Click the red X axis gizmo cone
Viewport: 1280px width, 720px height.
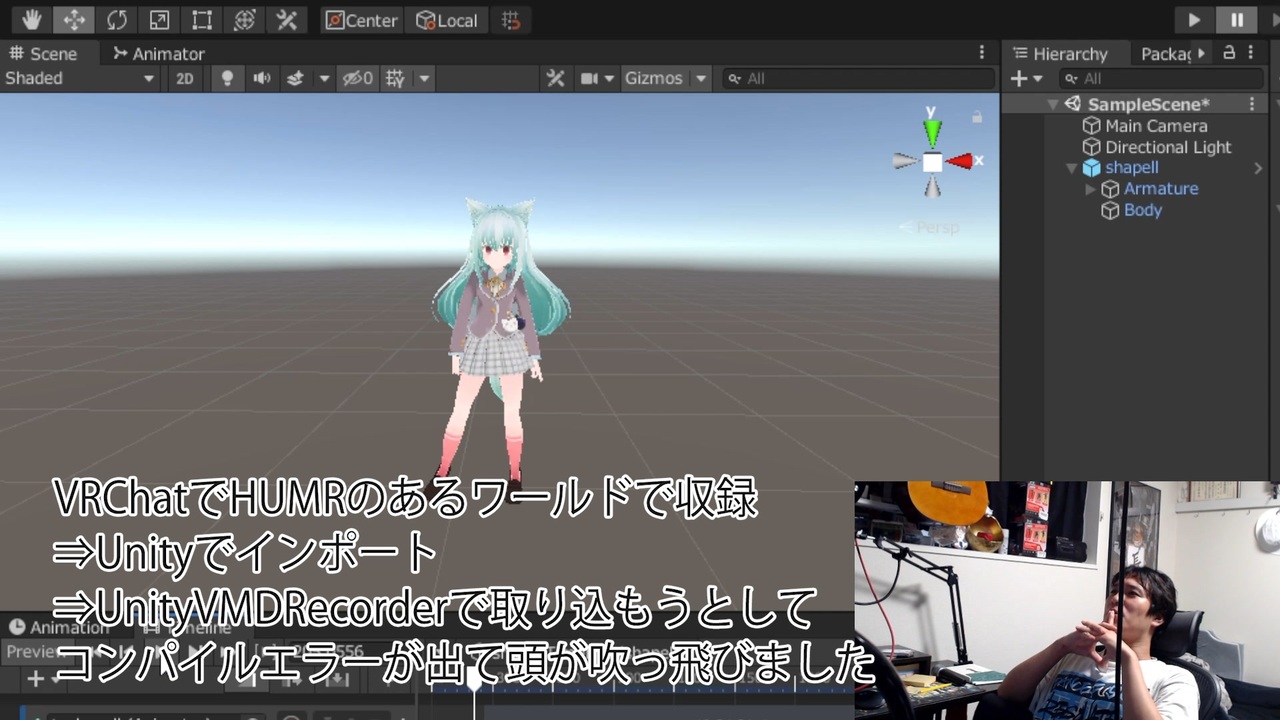960,161
